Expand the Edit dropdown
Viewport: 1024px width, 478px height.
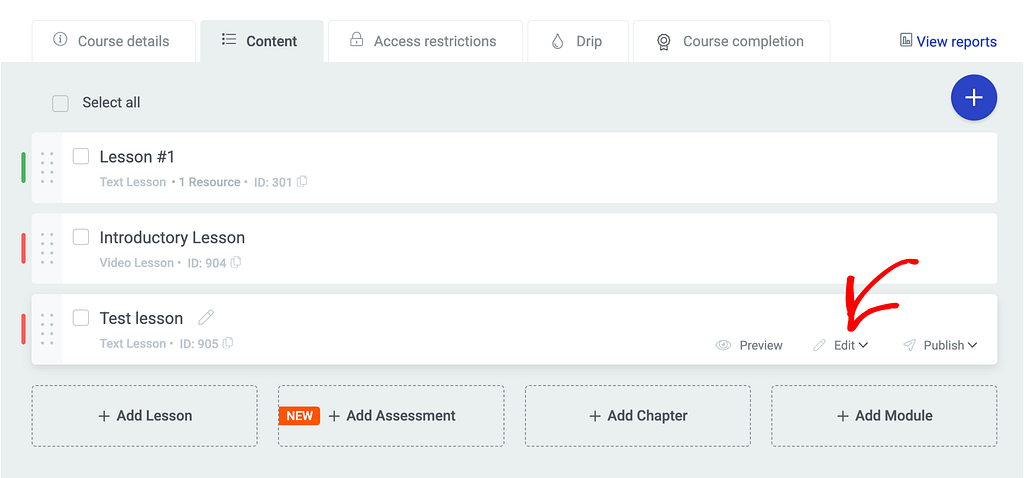pos(840,345)
